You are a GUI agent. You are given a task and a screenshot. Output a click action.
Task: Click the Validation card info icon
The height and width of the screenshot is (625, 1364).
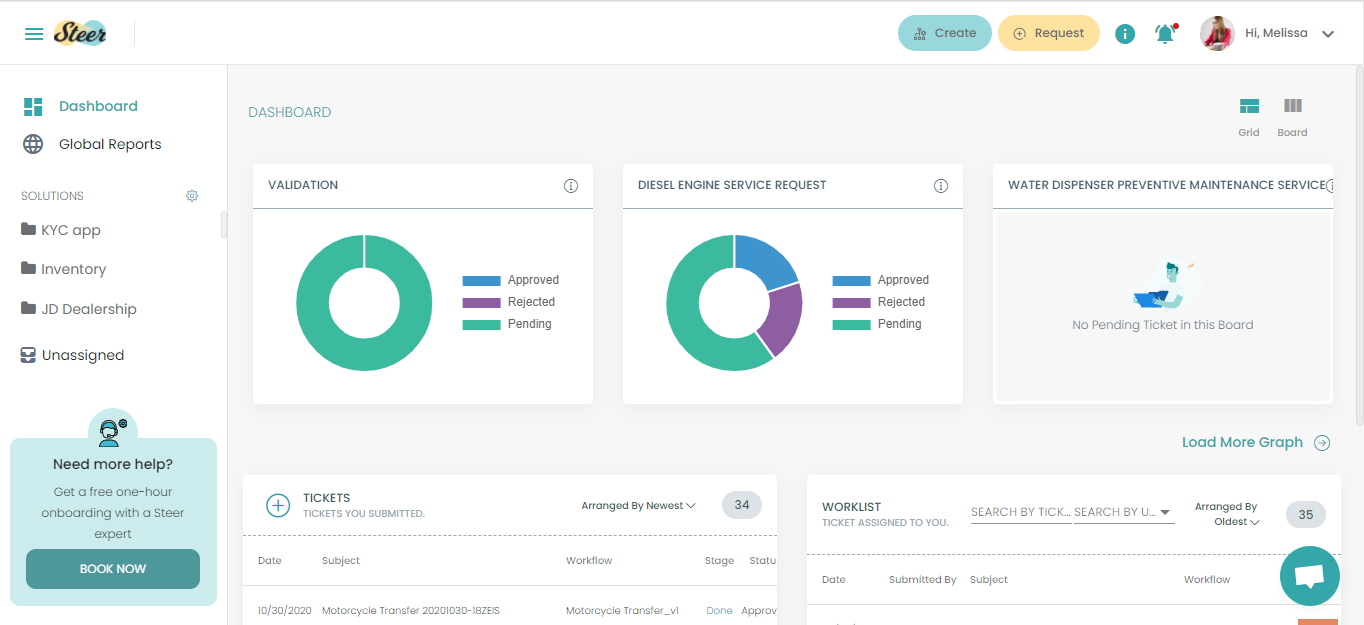click(571, 186)
